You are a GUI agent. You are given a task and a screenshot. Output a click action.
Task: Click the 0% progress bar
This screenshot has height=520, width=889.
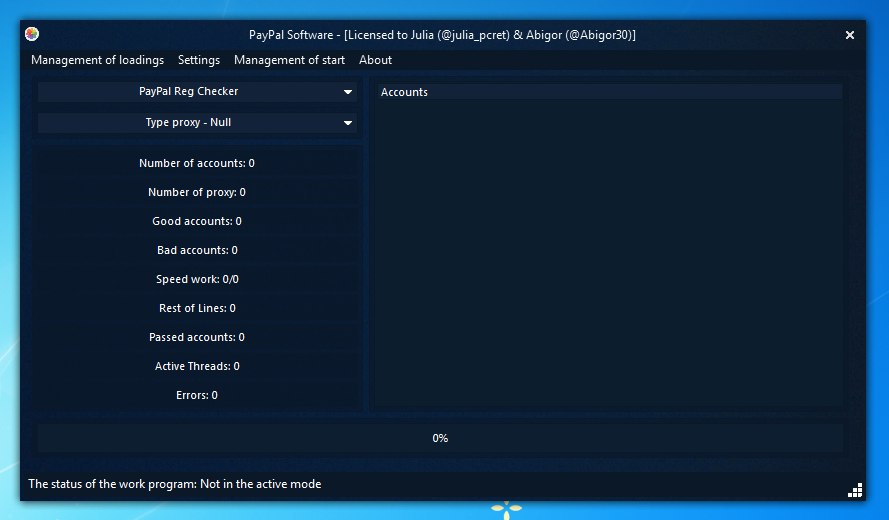pyautogui.click(x=440, y=438)
